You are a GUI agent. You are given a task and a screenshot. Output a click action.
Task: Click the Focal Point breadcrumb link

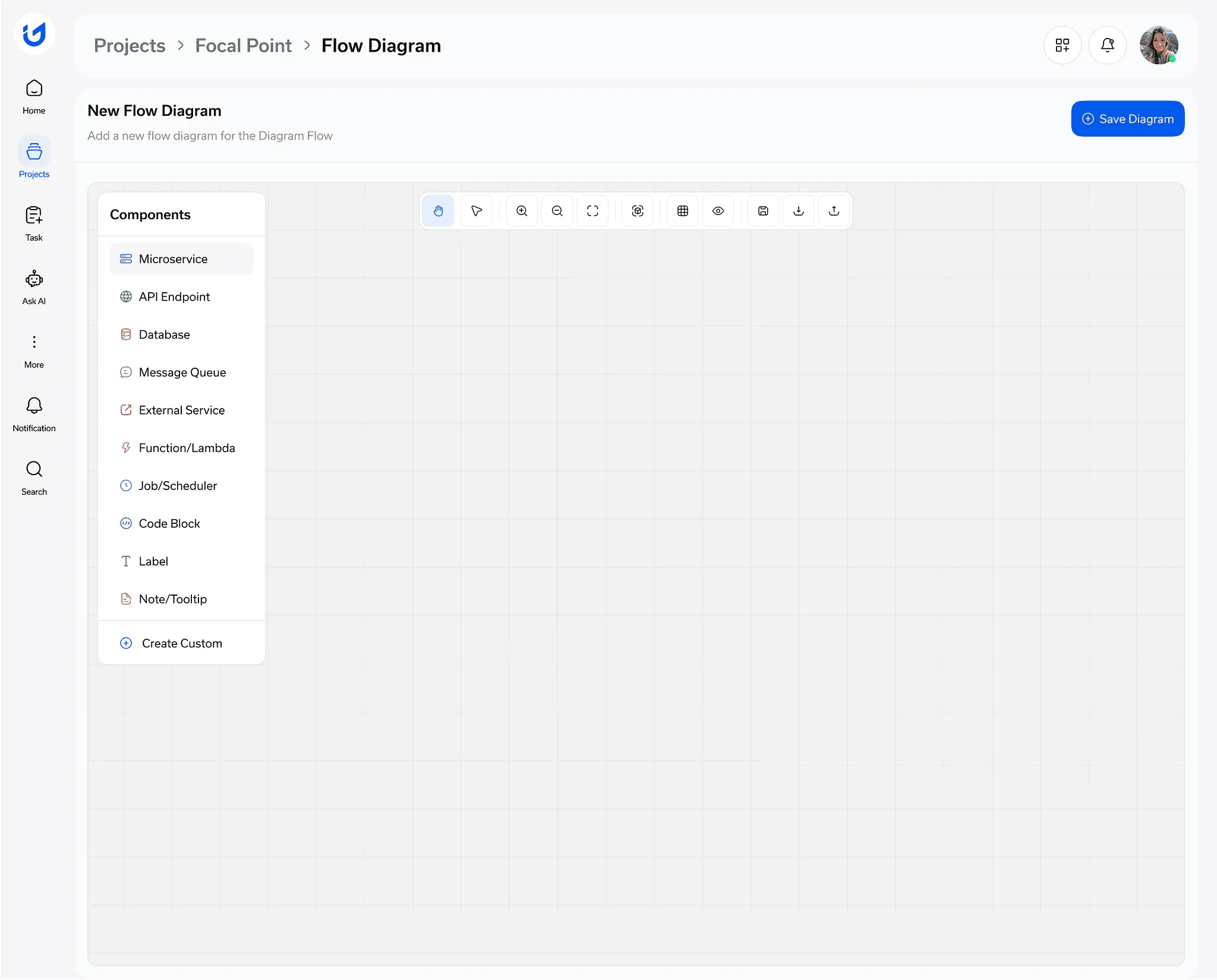[x=243, y=46]
